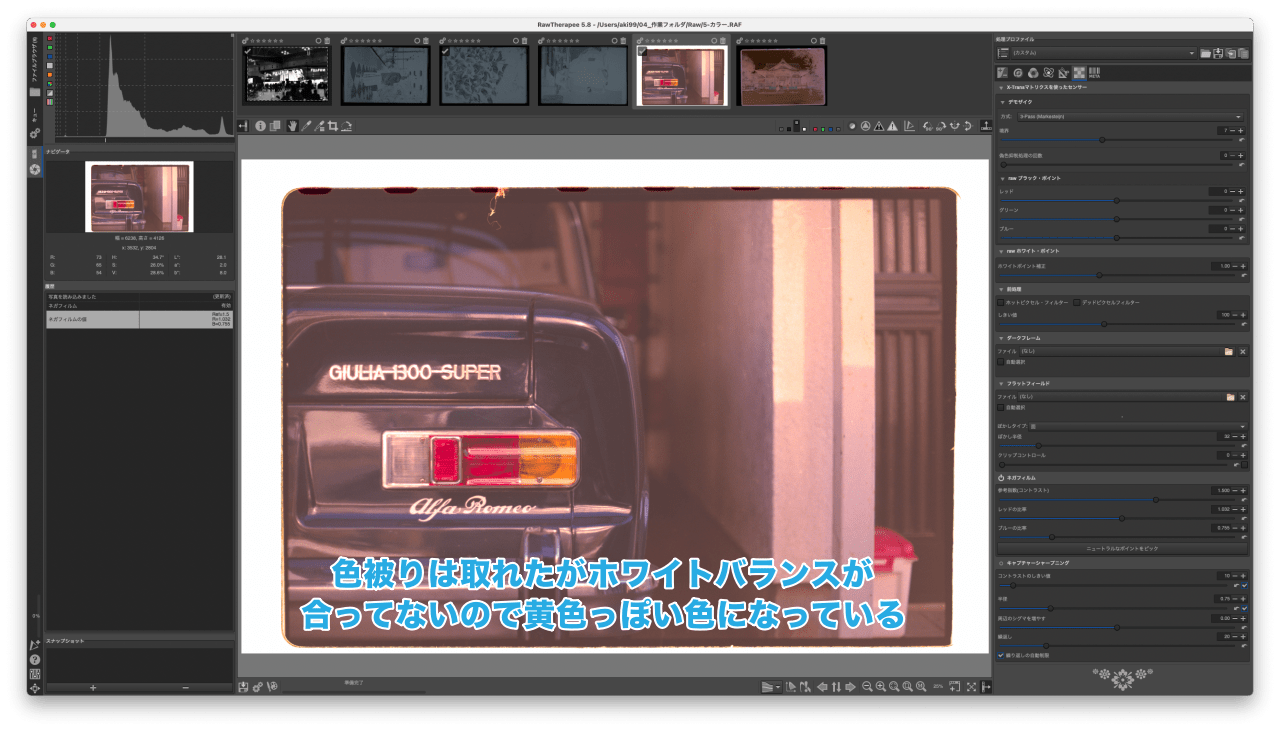Toggle dark frame 自動選択 checkbox
1280x731 pixels.
pyautogui.click(x=1001, y=362)
